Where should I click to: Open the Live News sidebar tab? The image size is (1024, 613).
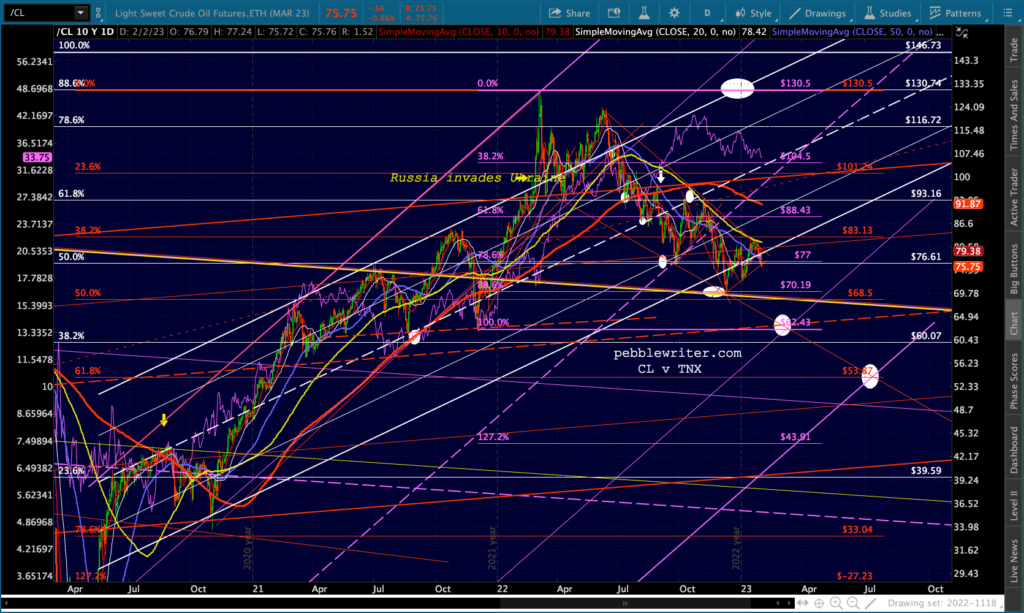1014,560
